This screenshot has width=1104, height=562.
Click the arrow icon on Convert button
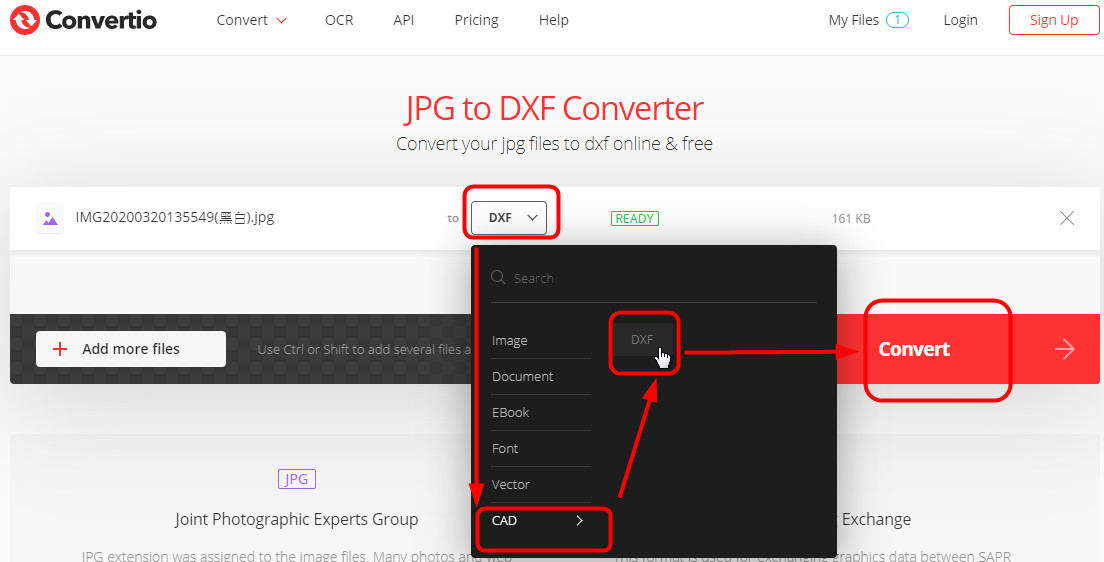click(x=1065, y=349)
